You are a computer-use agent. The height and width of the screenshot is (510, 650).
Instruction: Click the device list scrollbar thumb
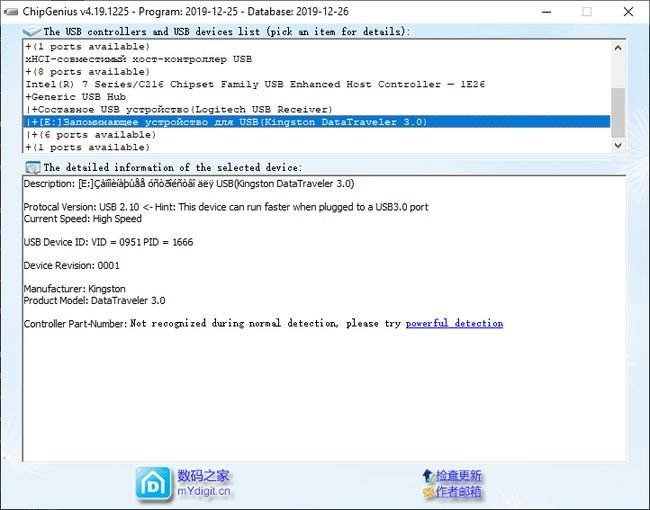[x=618, y=112]
